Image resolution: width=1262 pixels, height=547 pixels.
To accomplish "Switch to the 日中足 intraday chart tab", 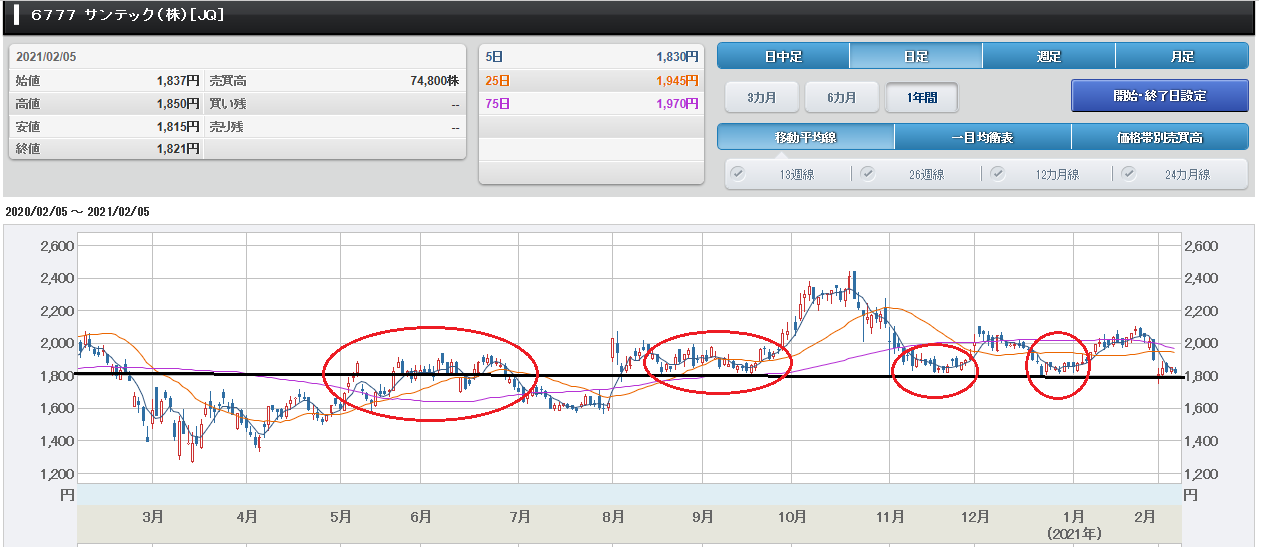I will (x=783, y=56).
